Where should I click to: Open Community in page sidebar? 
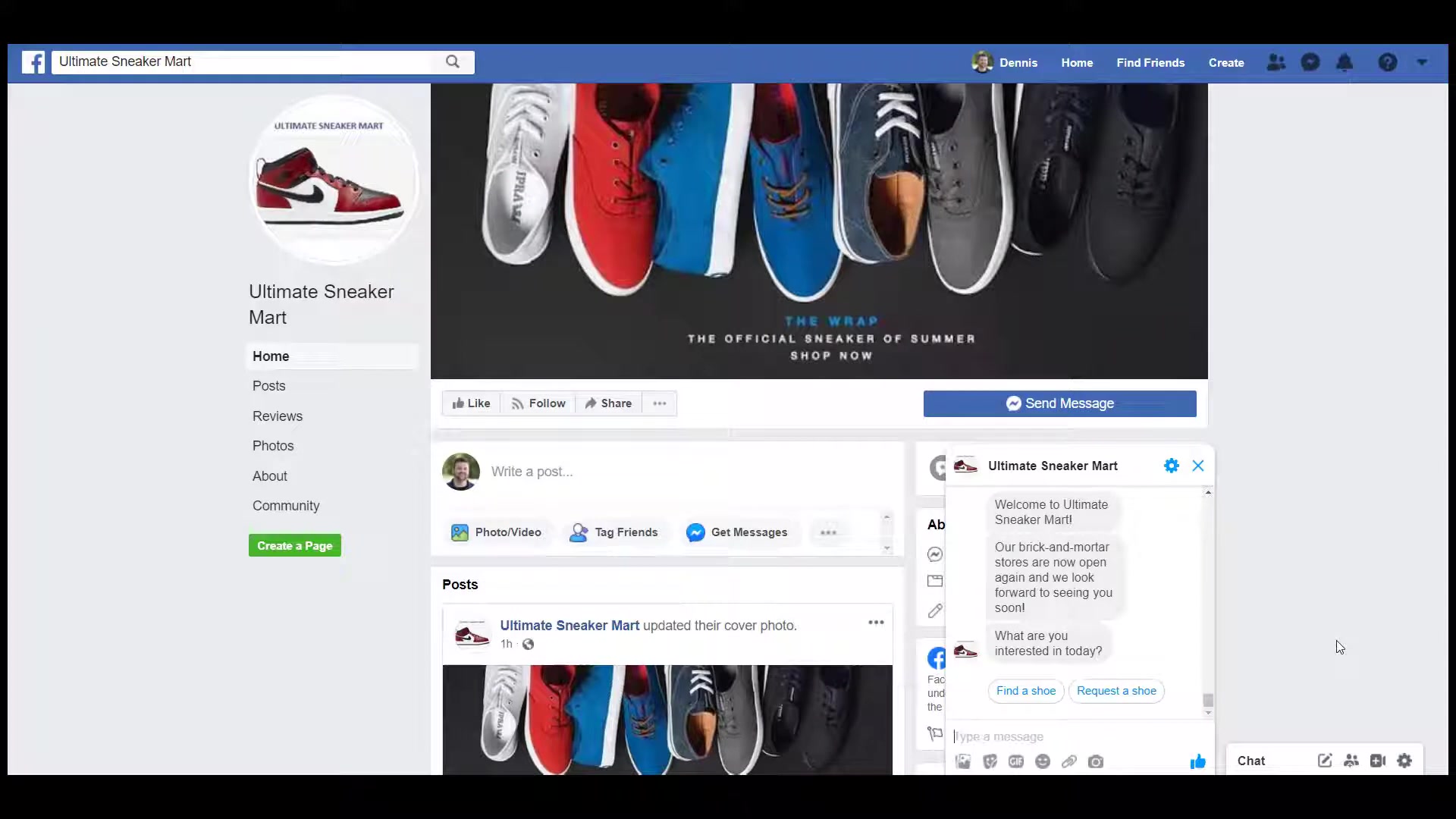tap(286, 506)
